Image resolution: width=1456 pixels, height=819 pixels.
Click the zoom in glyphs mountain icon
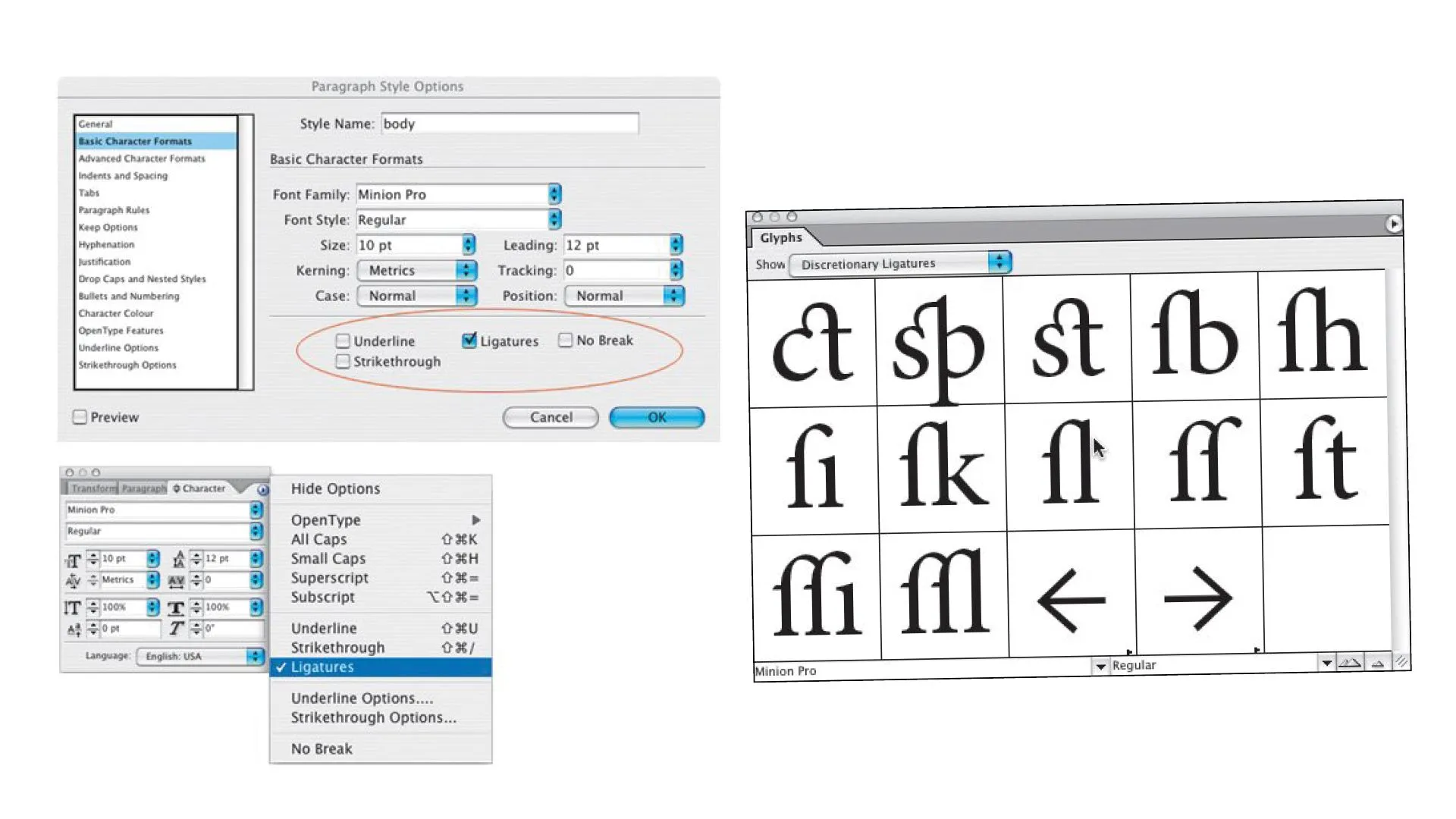1350,664
